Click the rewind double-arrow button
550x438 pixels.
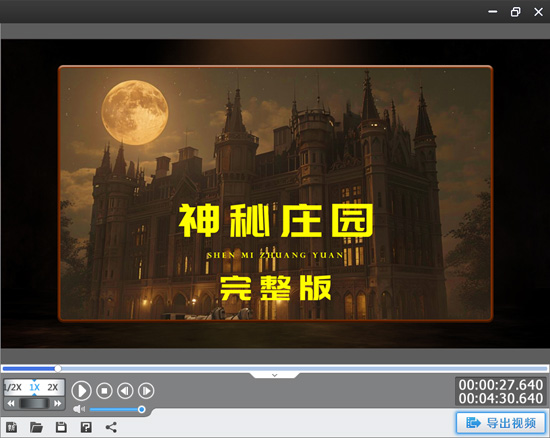pos(11,403)
